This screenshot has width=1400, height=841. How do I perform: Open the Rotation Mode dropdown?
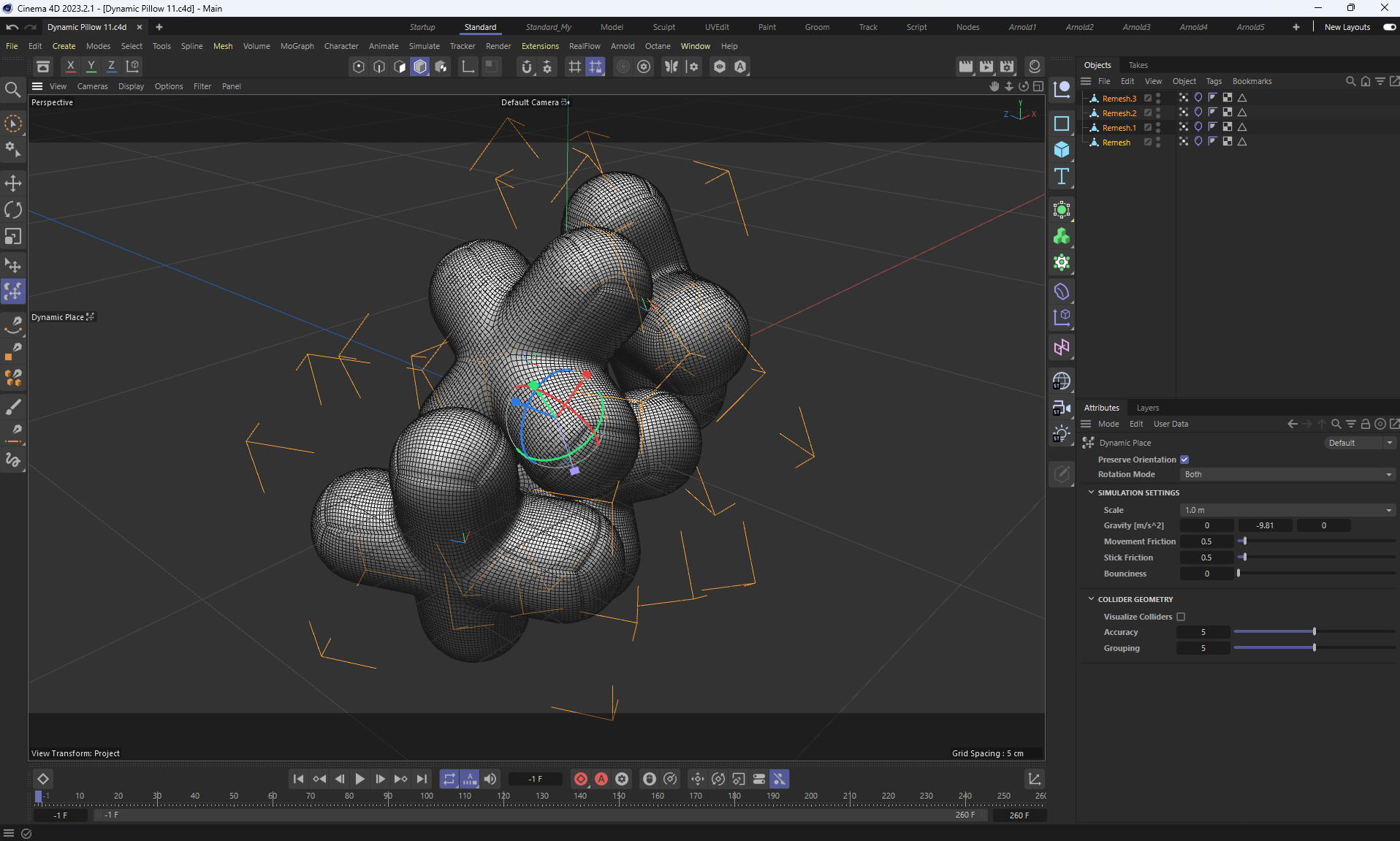[x=1287, y=474]
